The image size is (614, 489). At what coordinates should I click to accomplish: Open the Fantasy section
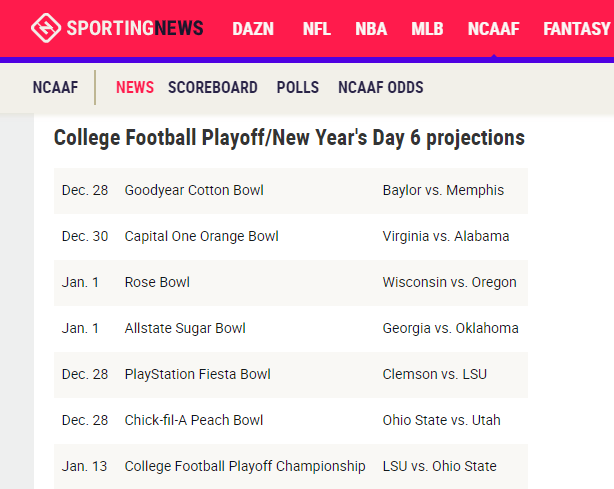(x=577, y=29)
